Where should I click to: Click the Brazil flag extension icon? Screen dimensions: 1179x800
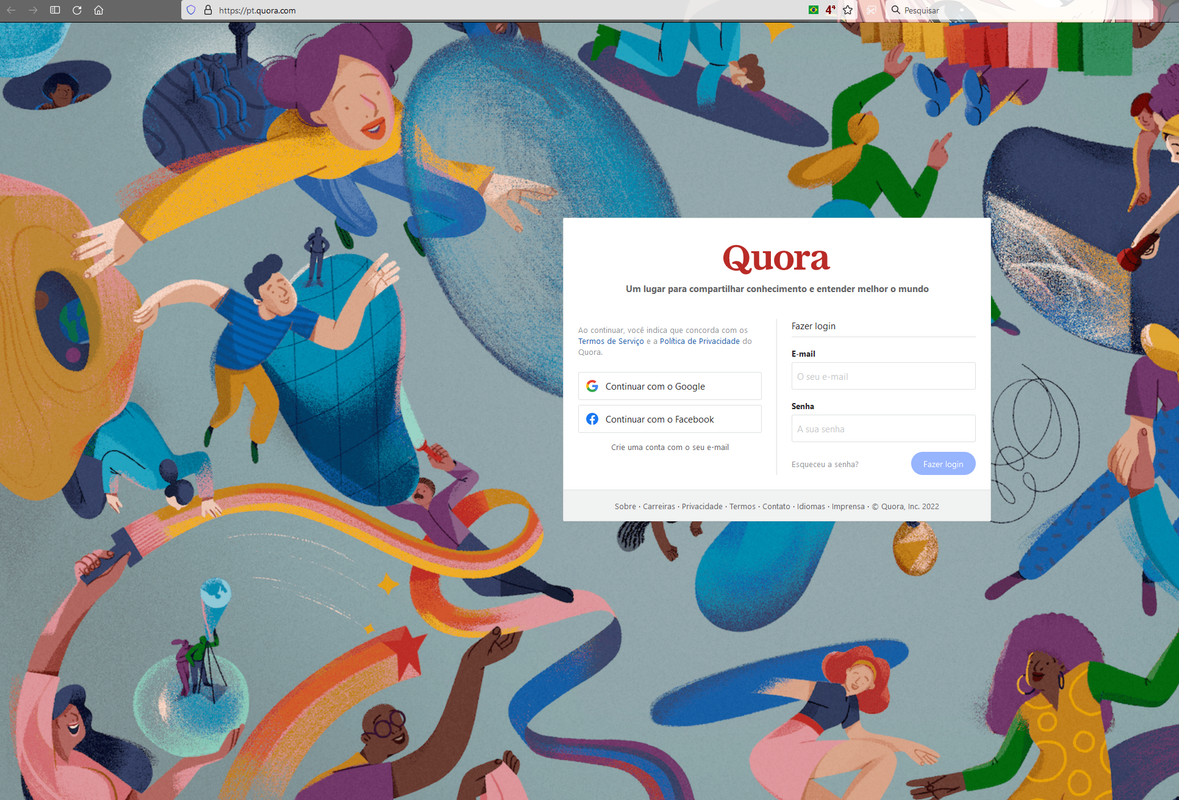click(x=814, y=10)
